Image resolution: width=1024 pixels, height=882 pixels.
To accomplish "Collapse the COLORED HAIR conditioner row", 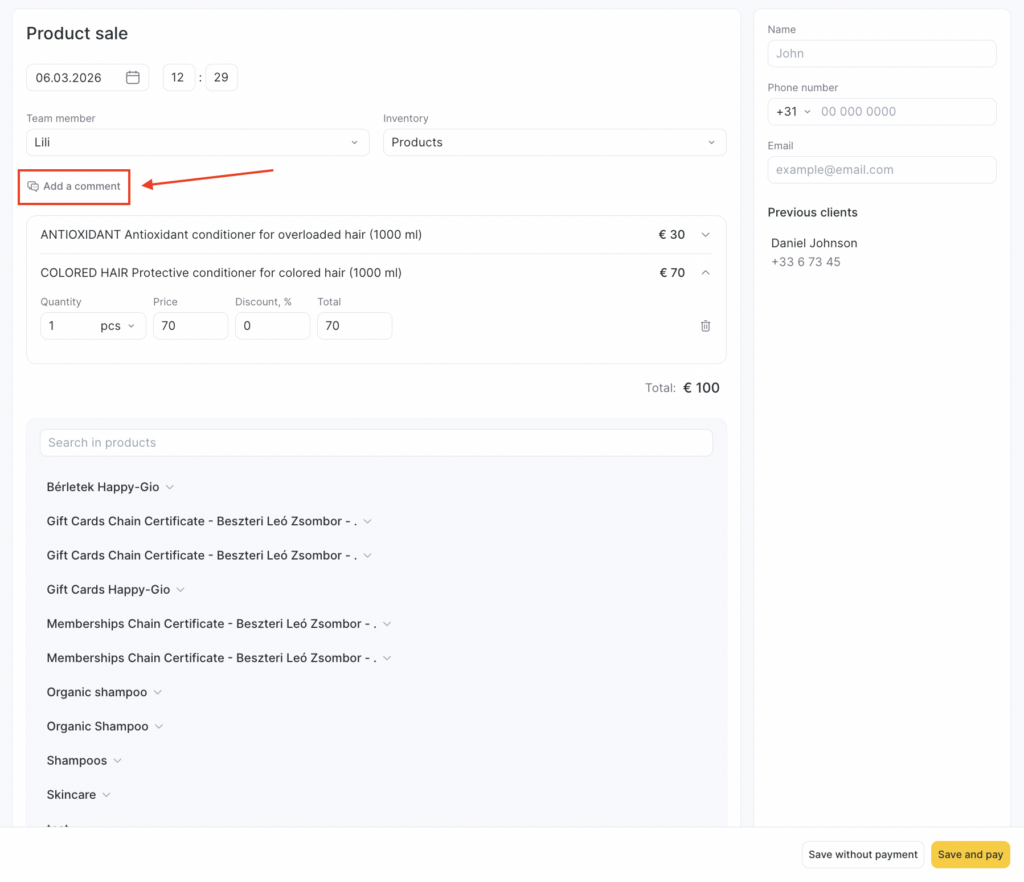I will coord(705,273).
